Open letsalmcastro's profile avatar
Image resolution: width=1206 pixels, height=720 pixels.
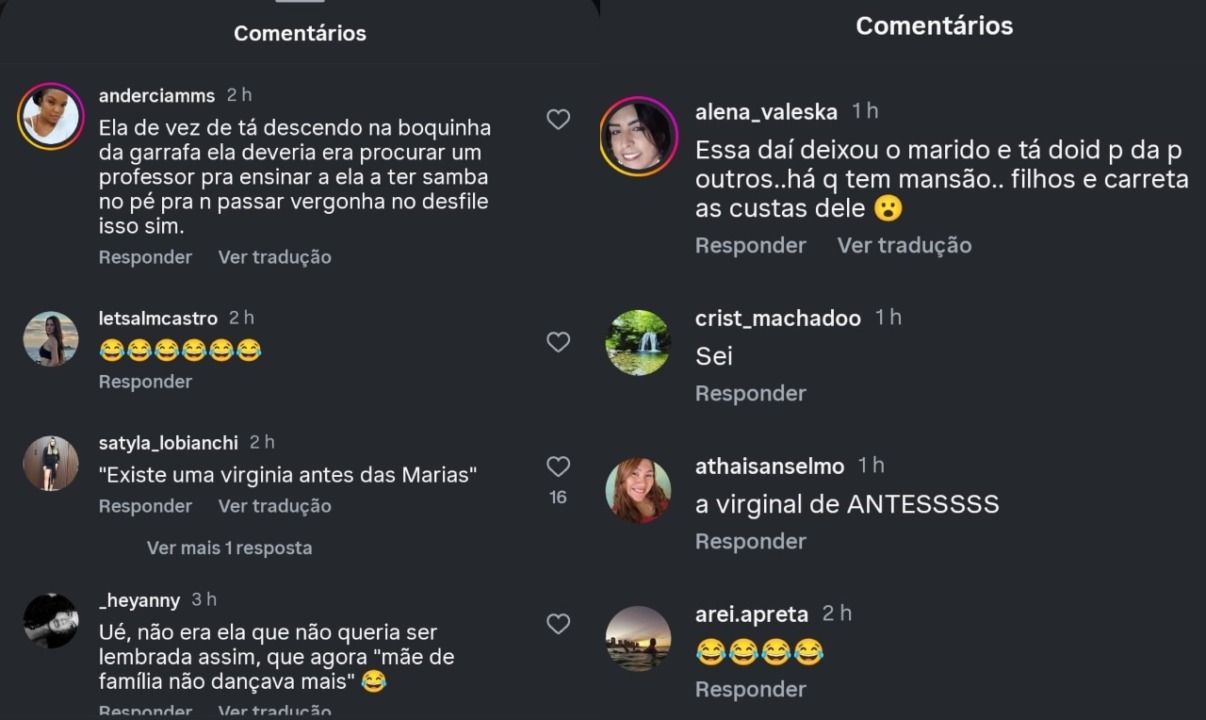coord(51,339)
